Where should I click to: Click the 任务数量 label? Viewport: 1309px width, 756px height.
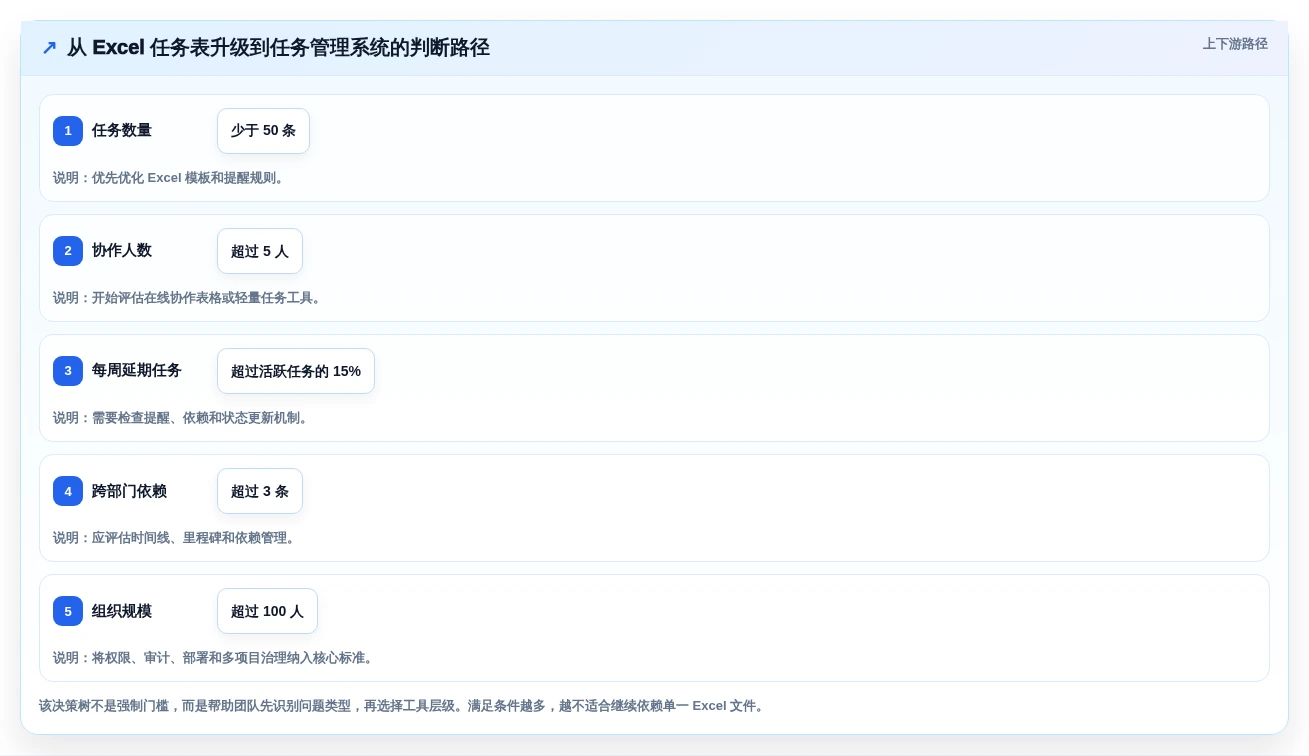coord(122,131)
